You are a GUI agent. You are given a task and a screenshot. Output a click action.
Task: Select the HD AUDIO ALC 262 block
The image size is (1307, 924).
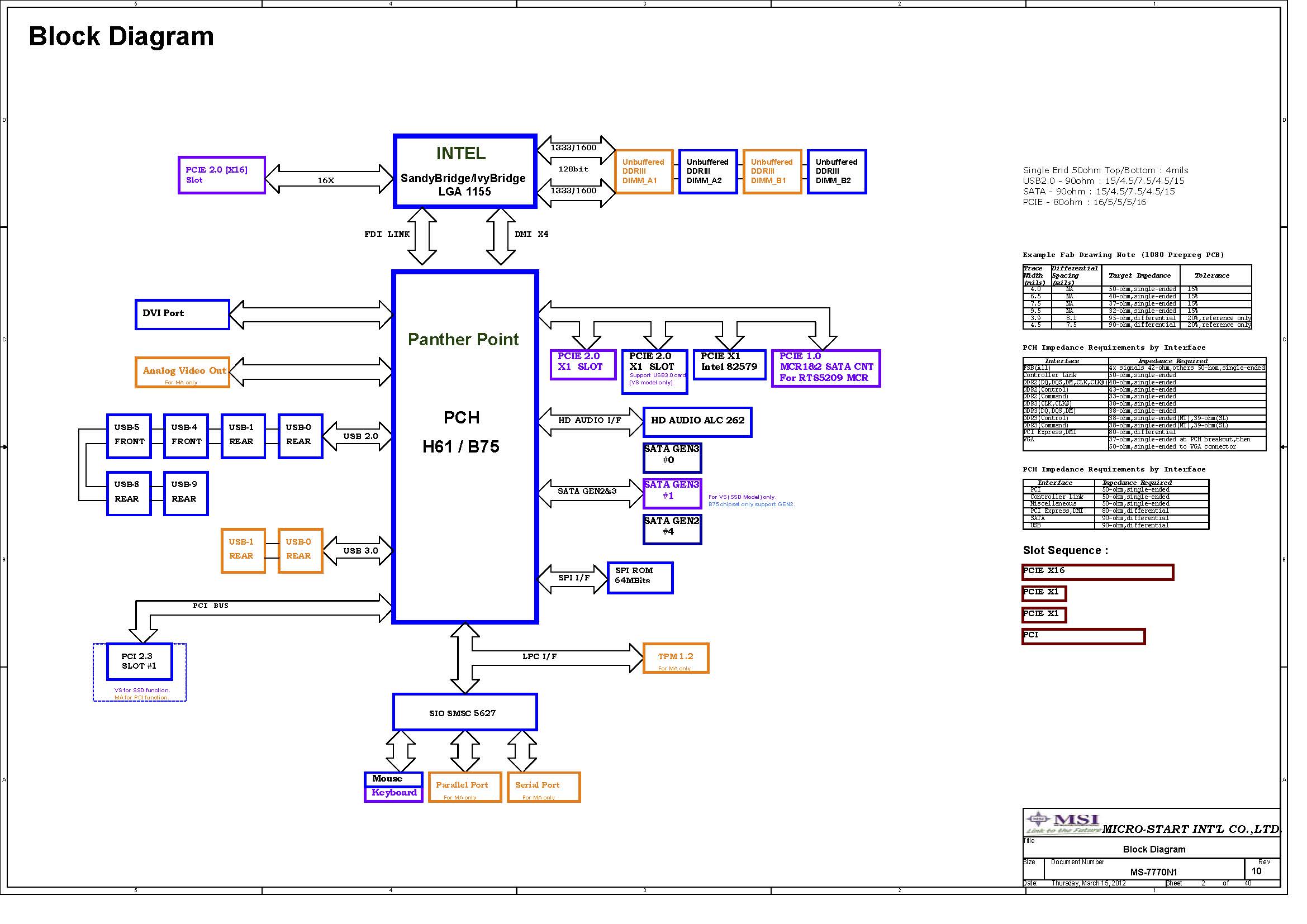pyautogui.click(x=697, y=422)
